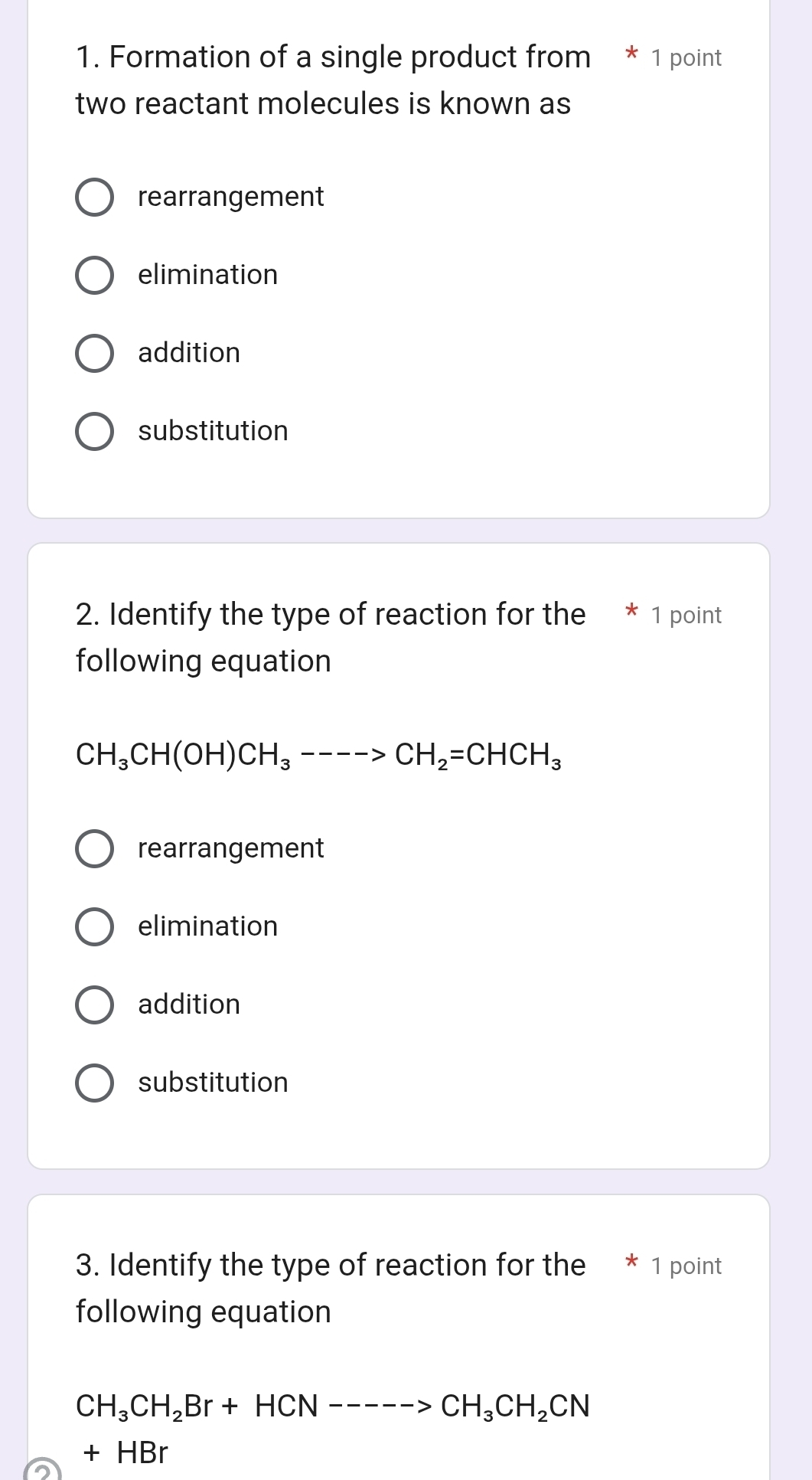Select 'rearrangement' for question 1
Image resolution: width=812 pixels, height=1480 pixels.
[95, 198]
